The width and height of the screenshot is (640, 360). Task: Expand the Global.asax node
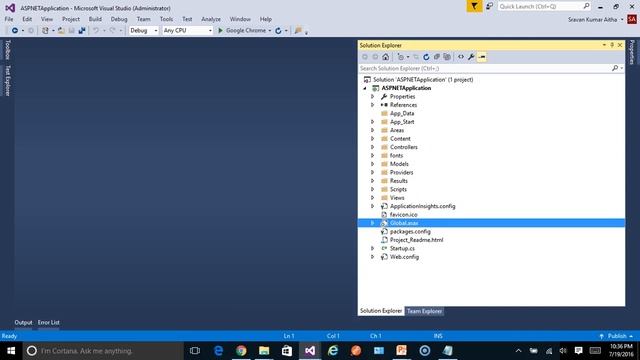click(372, 223)
